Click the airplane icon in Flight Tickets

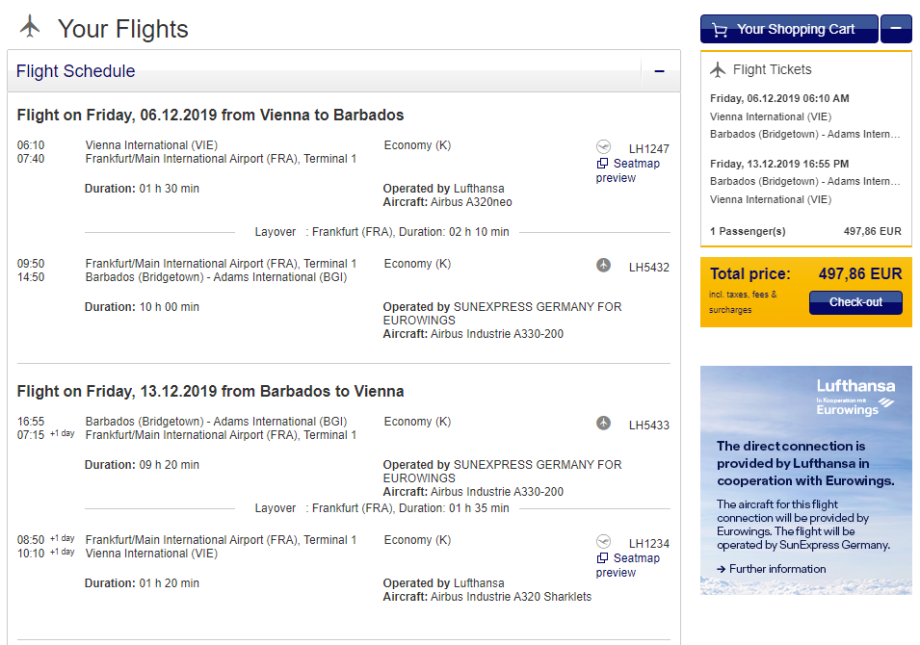click(717, 70)
